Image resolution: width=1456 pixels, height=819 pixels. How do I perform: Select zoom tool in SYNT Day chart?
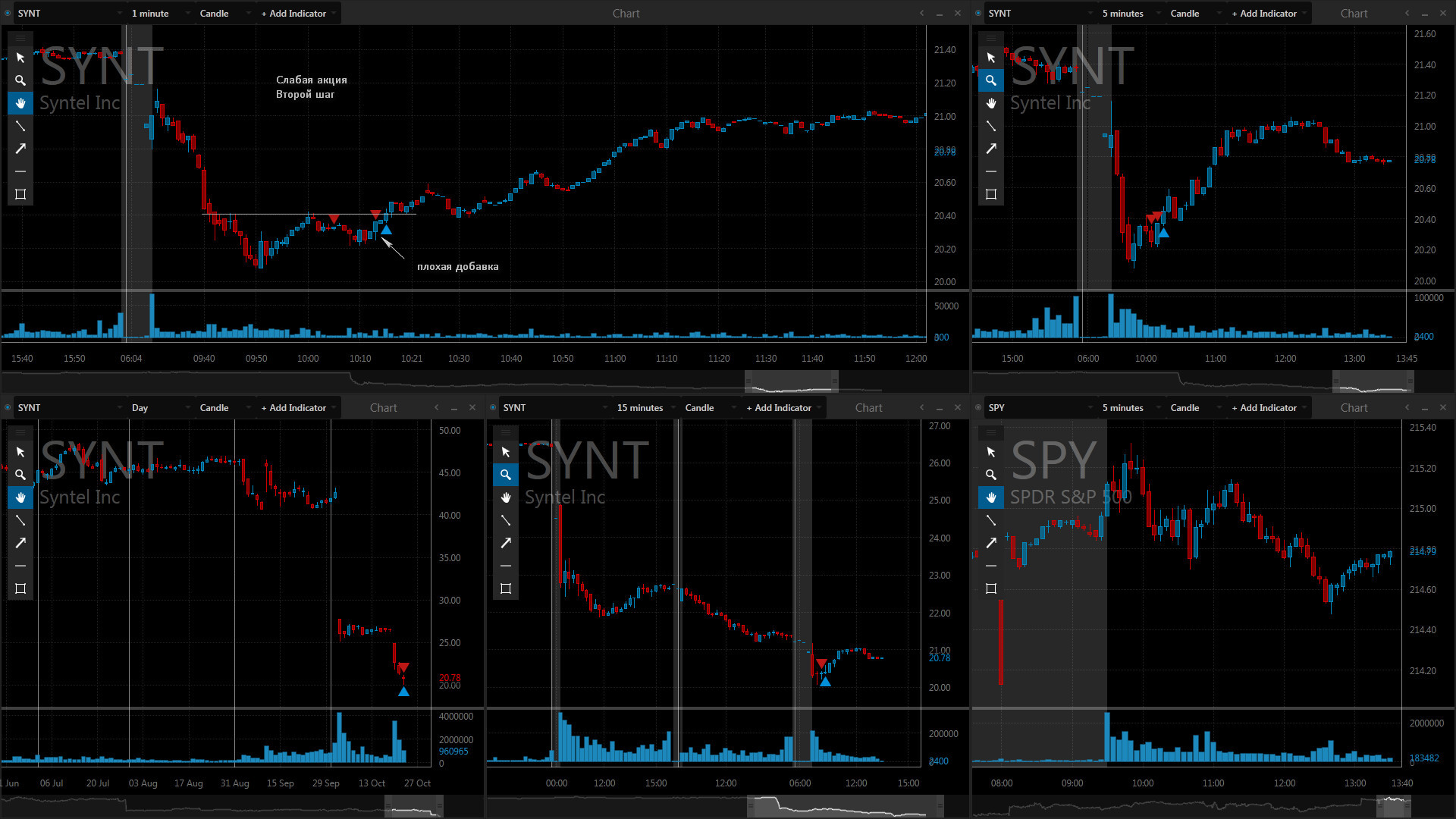[x=20, y=475]
